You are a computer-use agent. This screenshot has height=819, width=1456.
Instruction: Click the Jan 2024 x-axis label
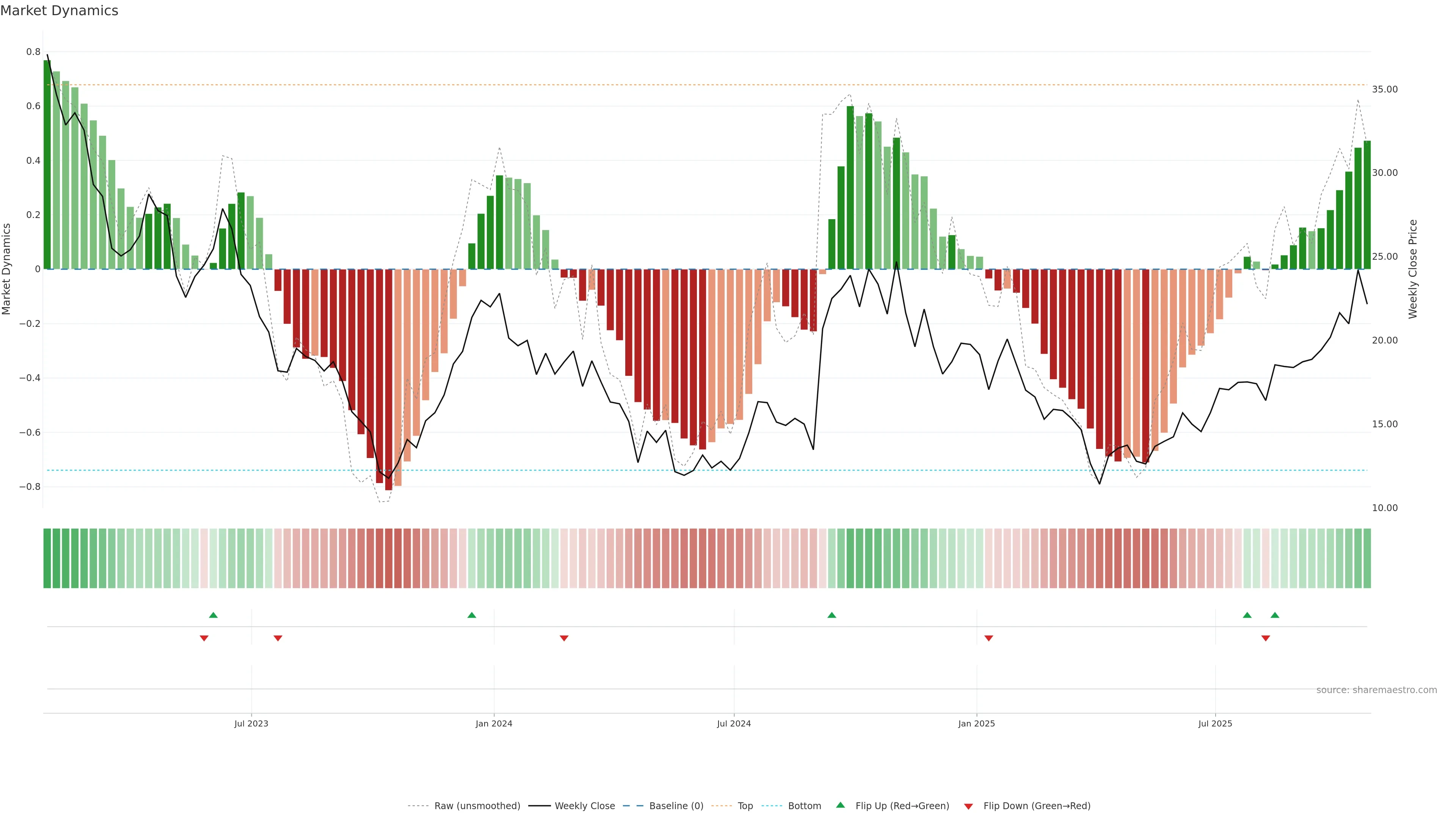[x=493, y=723]
